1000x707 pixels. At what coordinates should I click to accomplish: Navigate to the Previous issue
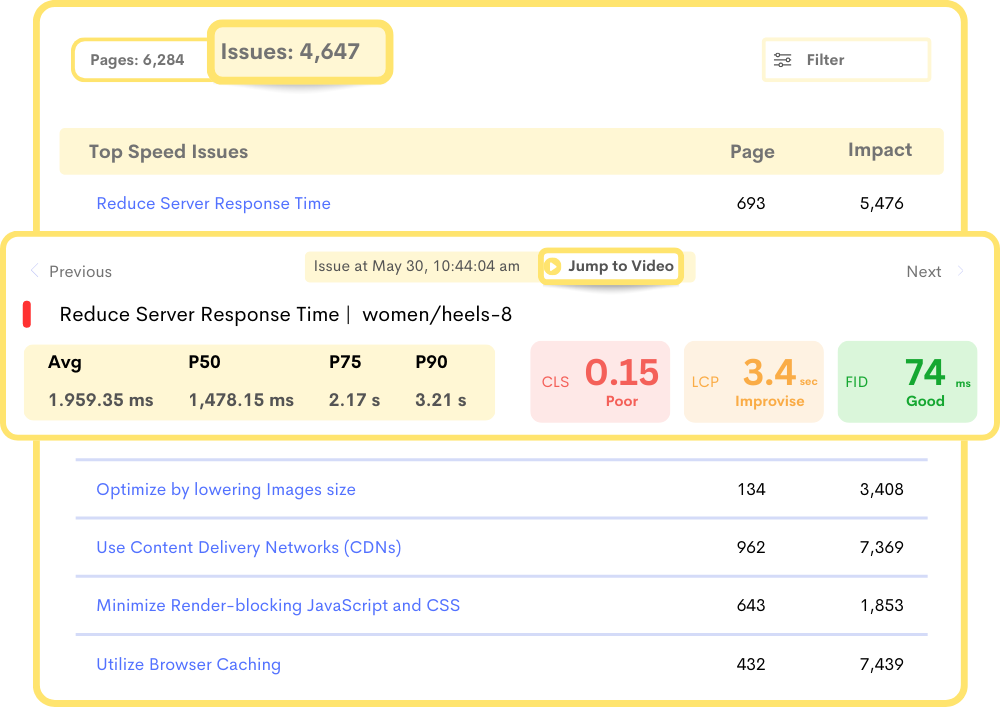pyautogui.click(x=80, y=271)
